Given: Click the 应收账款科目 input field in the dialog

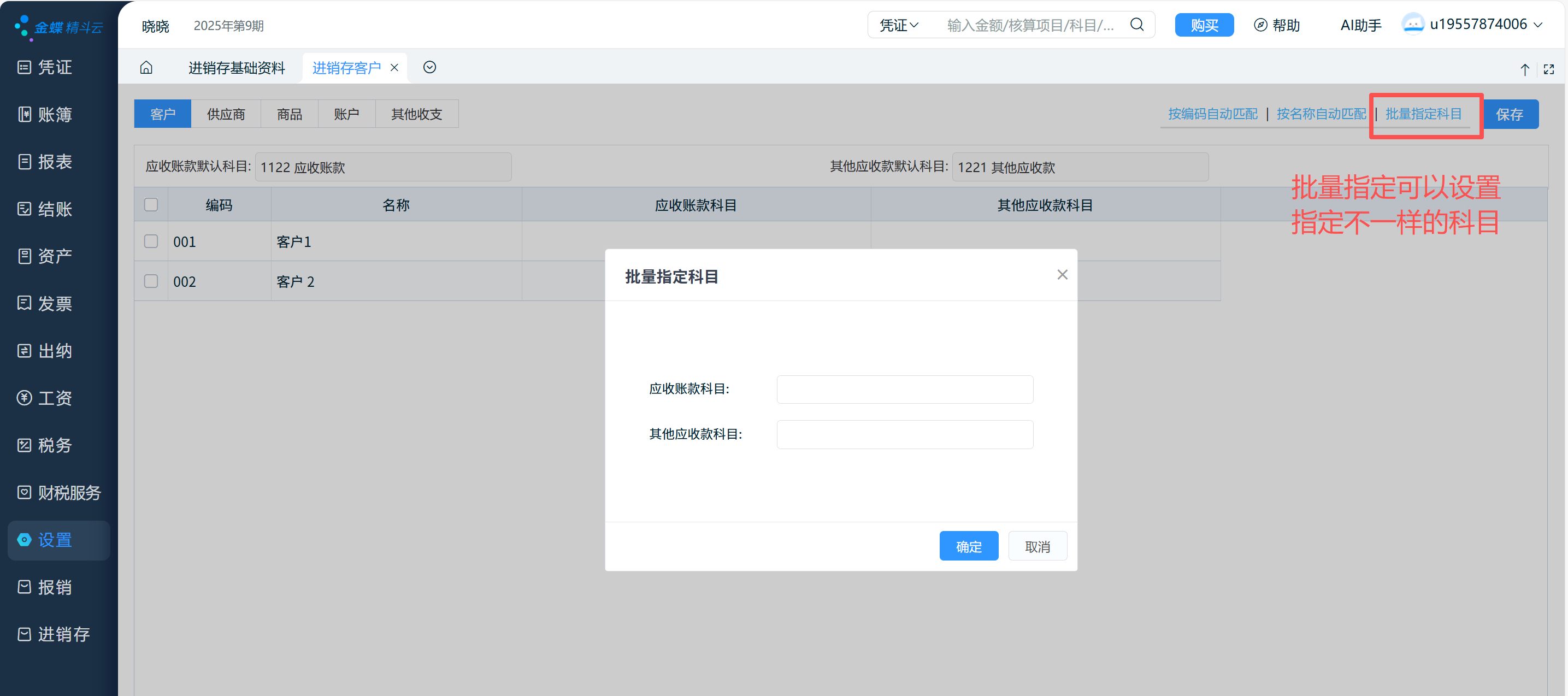Looking at the screenshot, I should coord(905,389).
